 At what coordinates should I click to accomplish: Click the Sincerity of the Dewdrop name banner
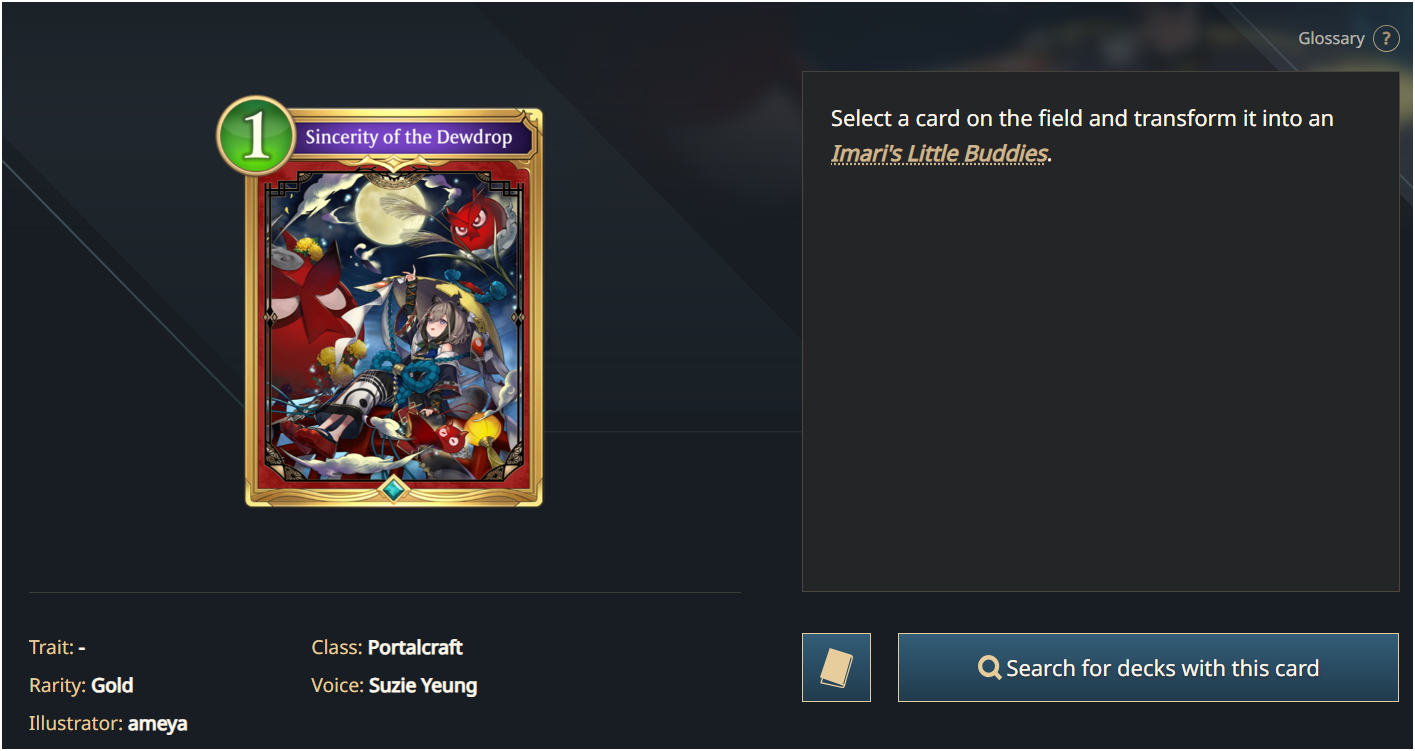click(x=408, y=137)
